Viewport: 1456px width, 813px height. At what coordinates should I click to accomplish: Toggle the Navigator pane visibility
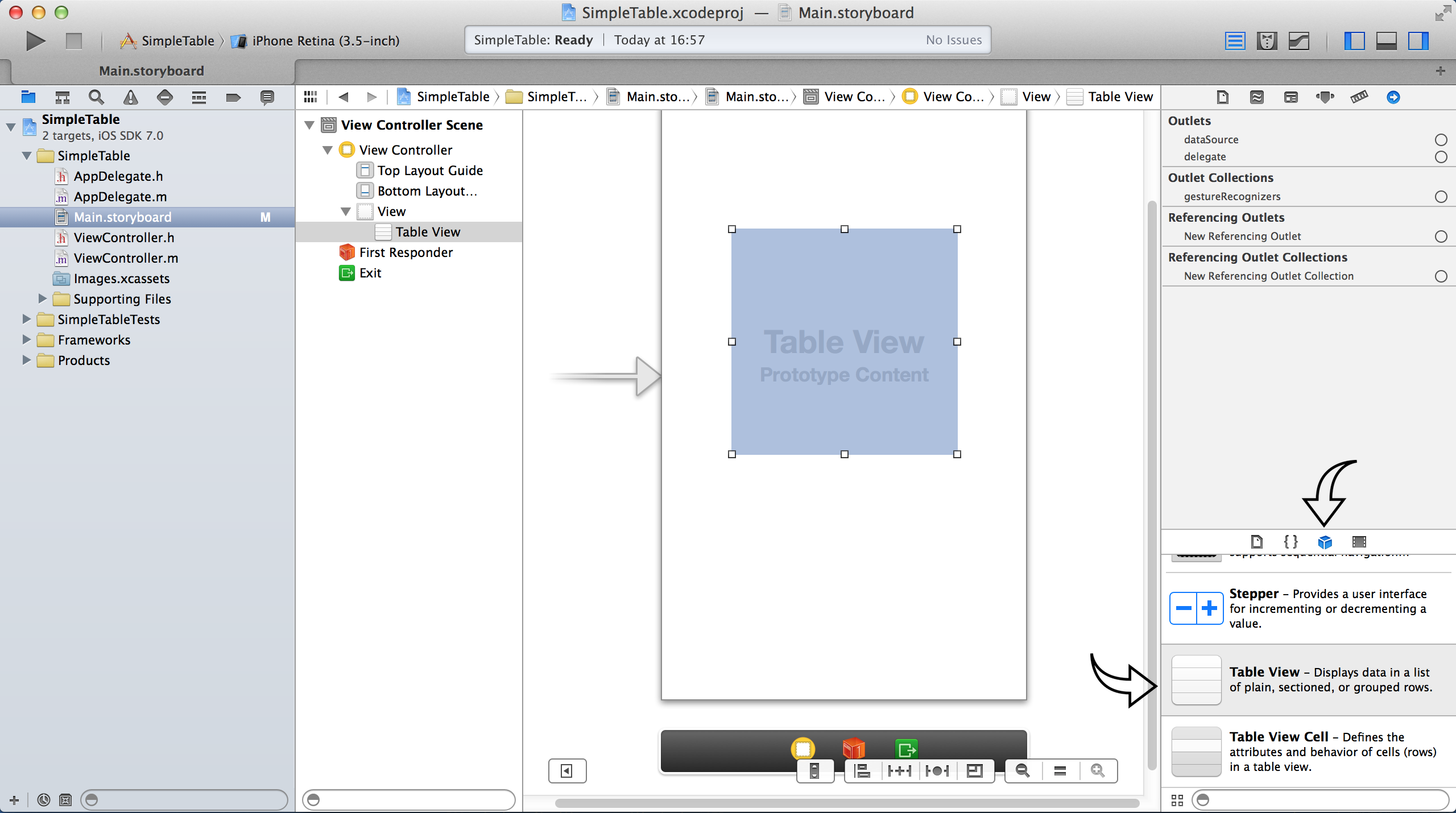[x=1354, y=41]
